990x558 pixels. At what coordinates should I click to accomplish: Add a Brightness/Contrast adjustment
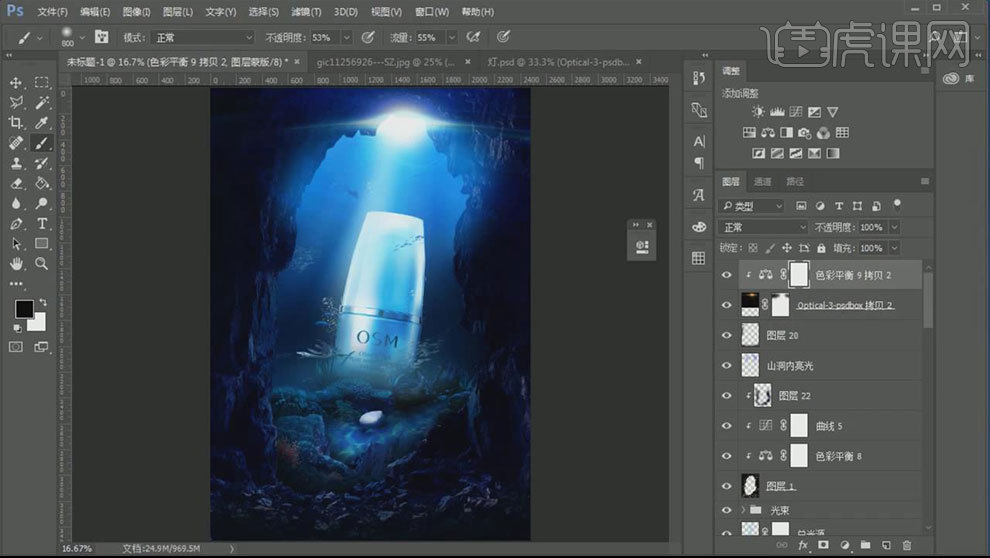[759, 112]
